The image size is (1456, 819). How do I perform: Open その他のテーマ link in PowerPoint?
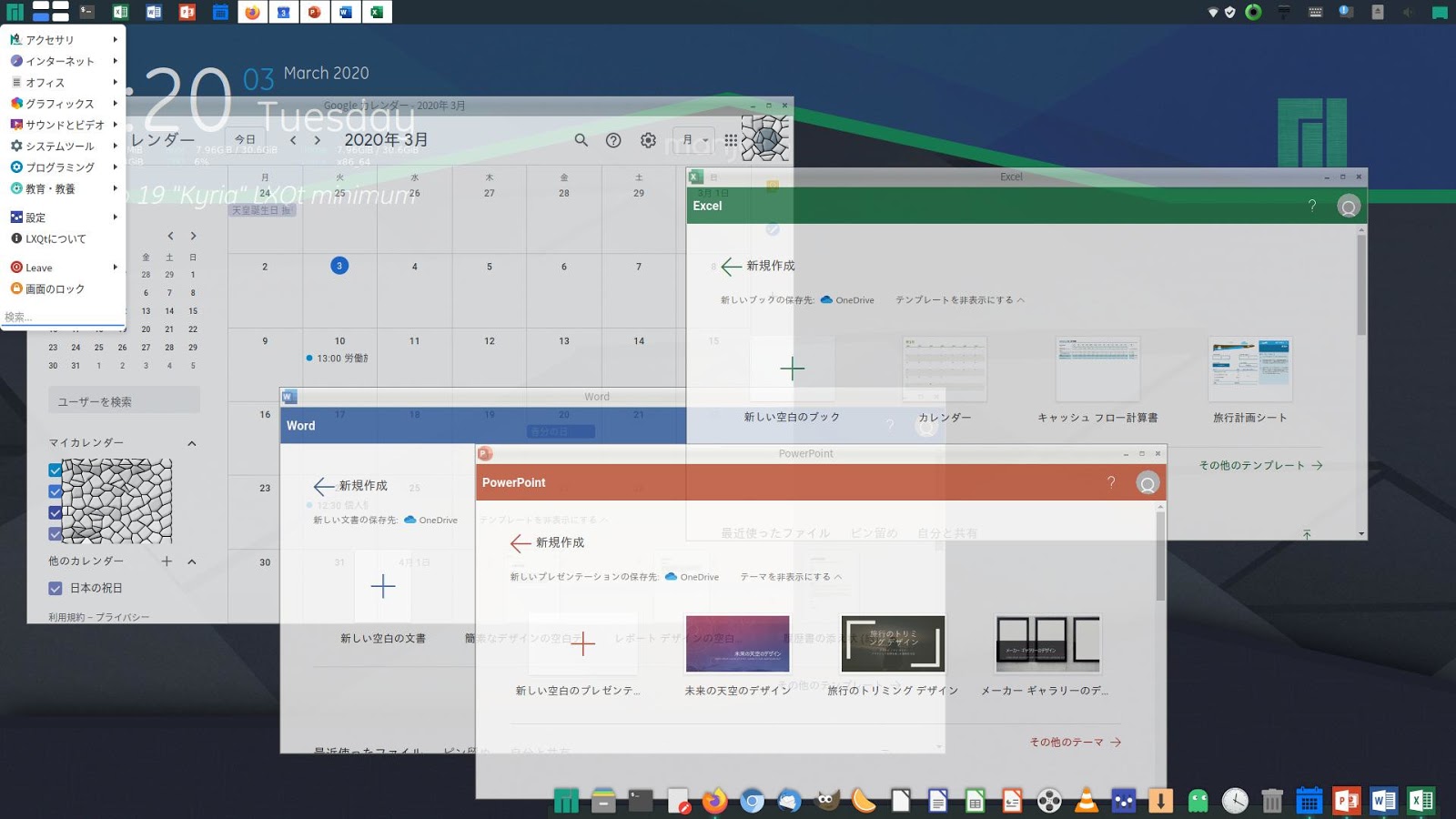(x=1075, y=743)
